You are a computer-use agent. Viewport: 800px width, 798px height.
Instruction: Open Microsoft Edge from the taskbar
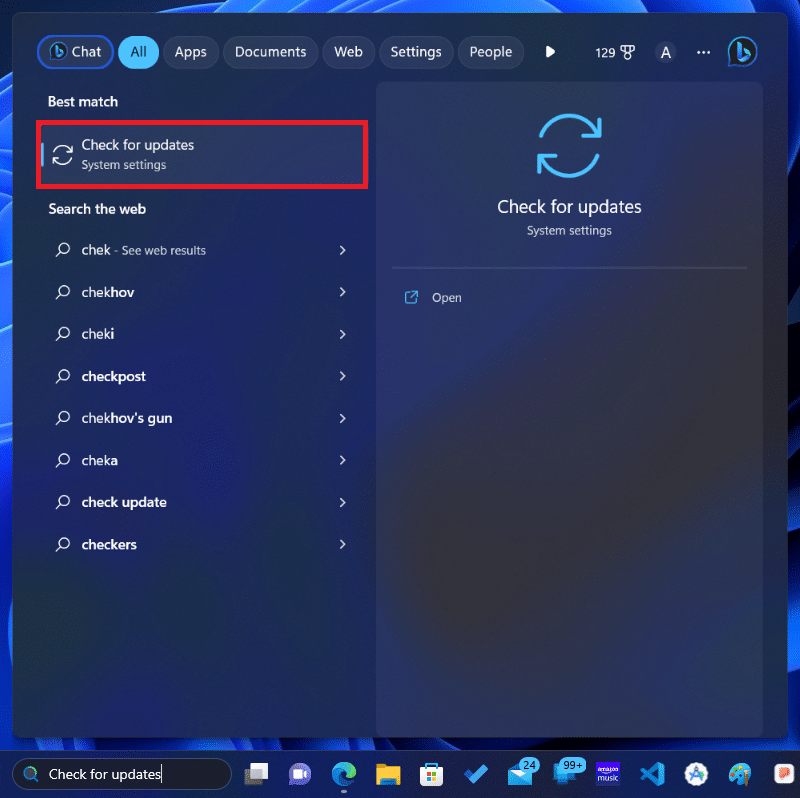343,774
